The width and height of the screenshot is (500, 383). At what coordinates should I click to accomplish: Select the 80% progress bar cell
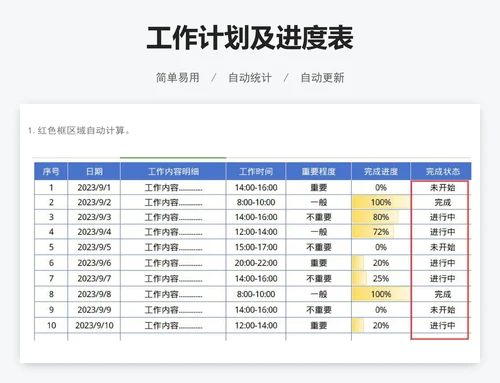tap(381, 217)
